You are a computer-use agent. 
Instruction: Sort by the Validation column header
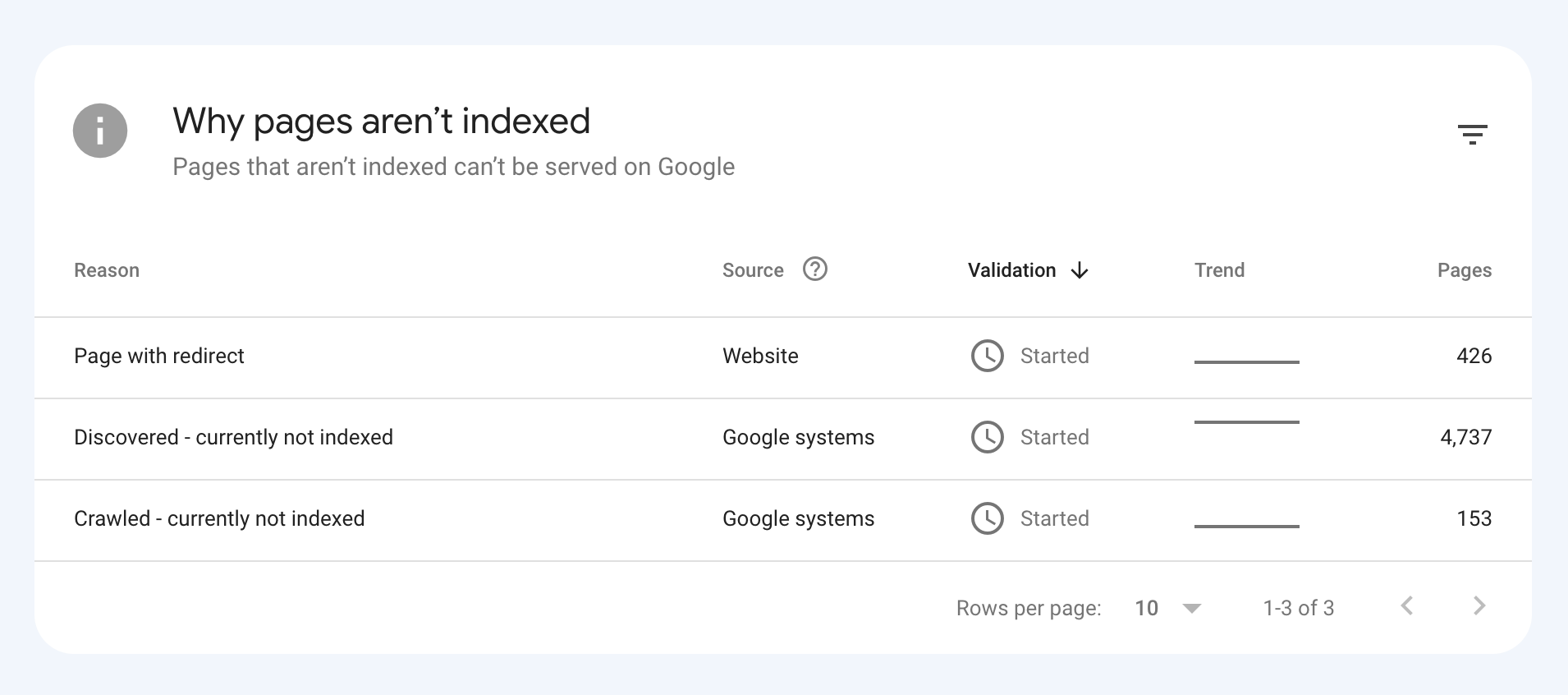point(1011,270)
